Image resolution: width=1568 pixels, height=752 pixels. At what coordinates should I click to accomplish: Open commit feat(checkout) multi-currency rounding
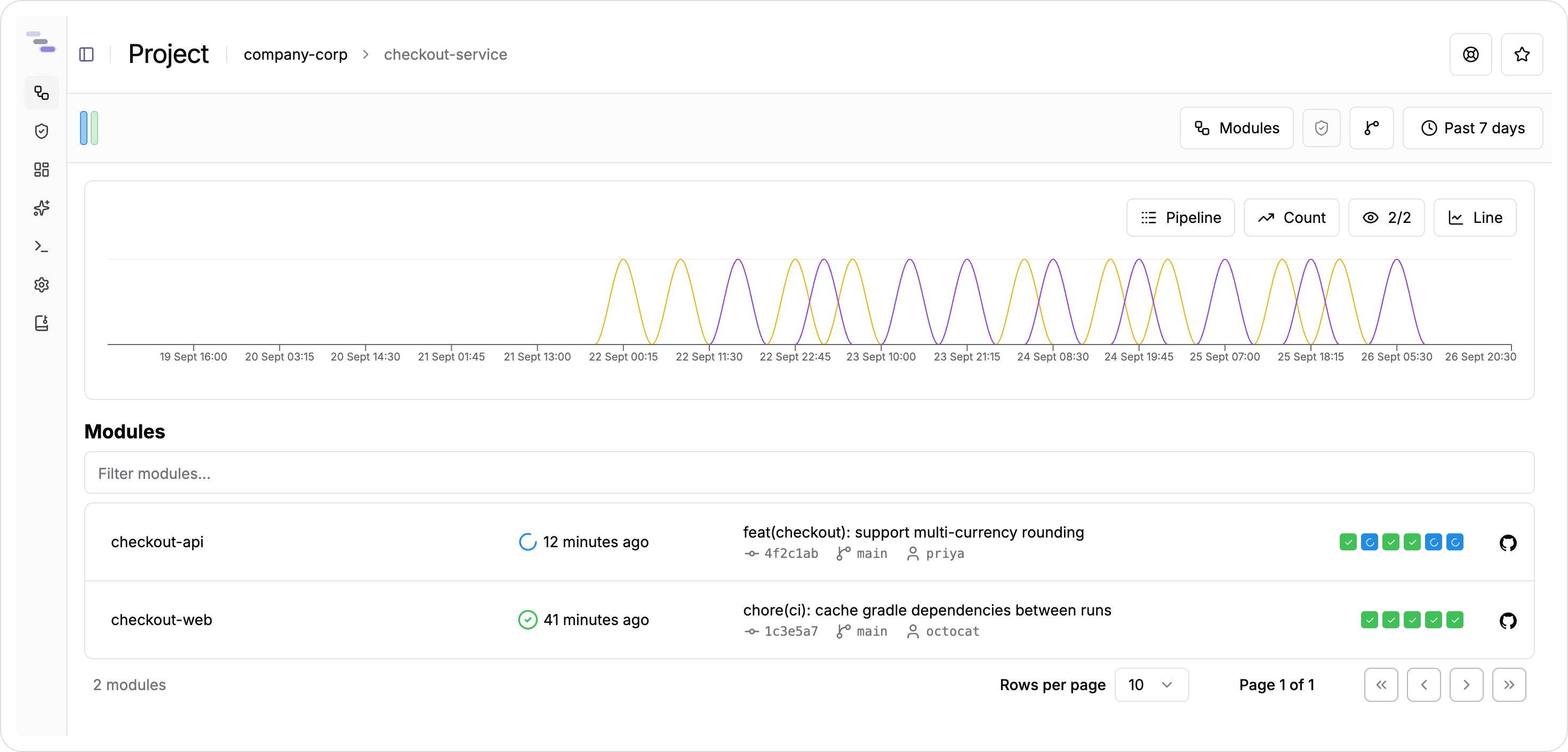tap(913, 532)
